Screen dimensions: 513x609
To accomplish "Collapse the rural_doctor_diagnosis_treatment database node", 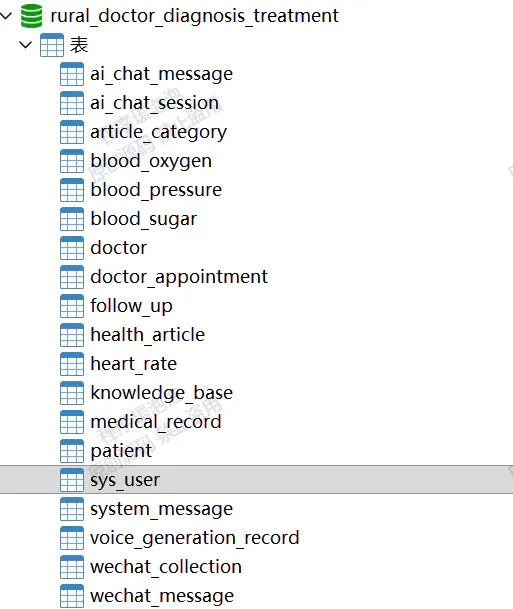I will click(x=6, y=16).
